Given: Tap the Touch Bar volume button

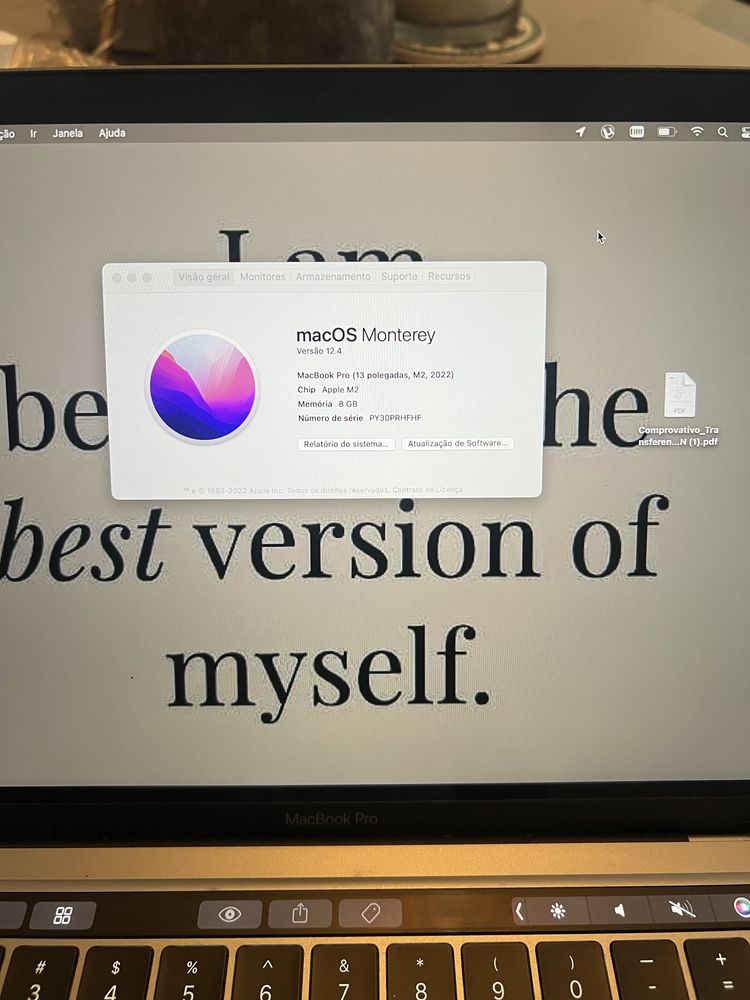Looking at the screenshot, I should (x=619, y=909).
